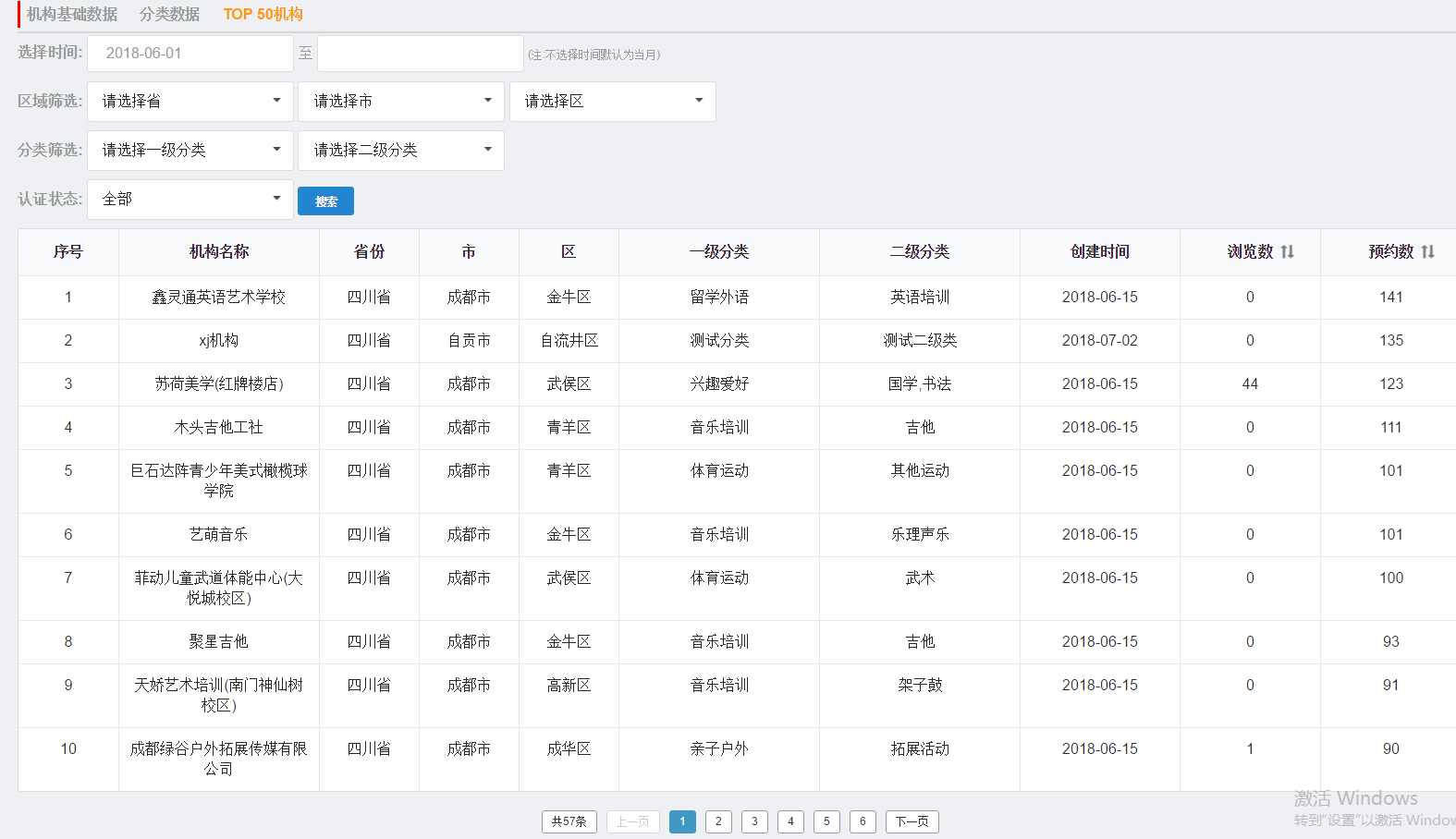Expand the 请选择市 city dropdown
Image resolution: width=1456 pixels, height=839 pixels.
pos(401,102)
